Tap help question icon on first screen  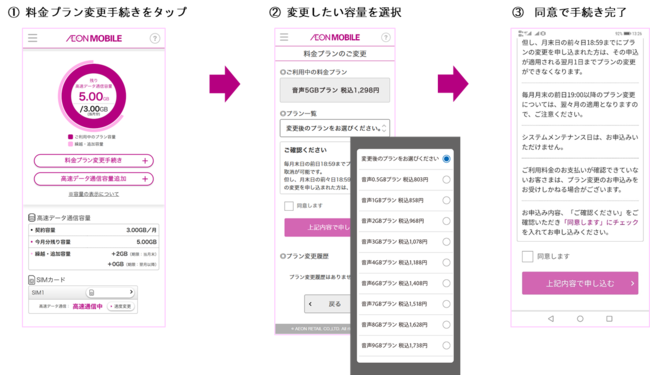pyautogui.click(x=155, y=39)
